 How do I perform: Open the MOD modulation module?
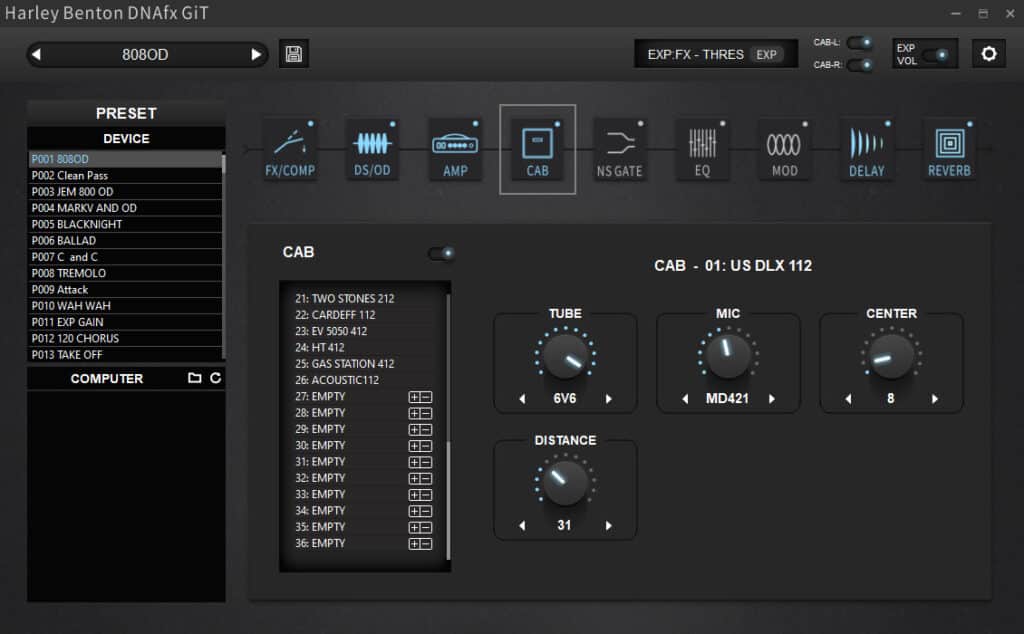click(785, 150)
